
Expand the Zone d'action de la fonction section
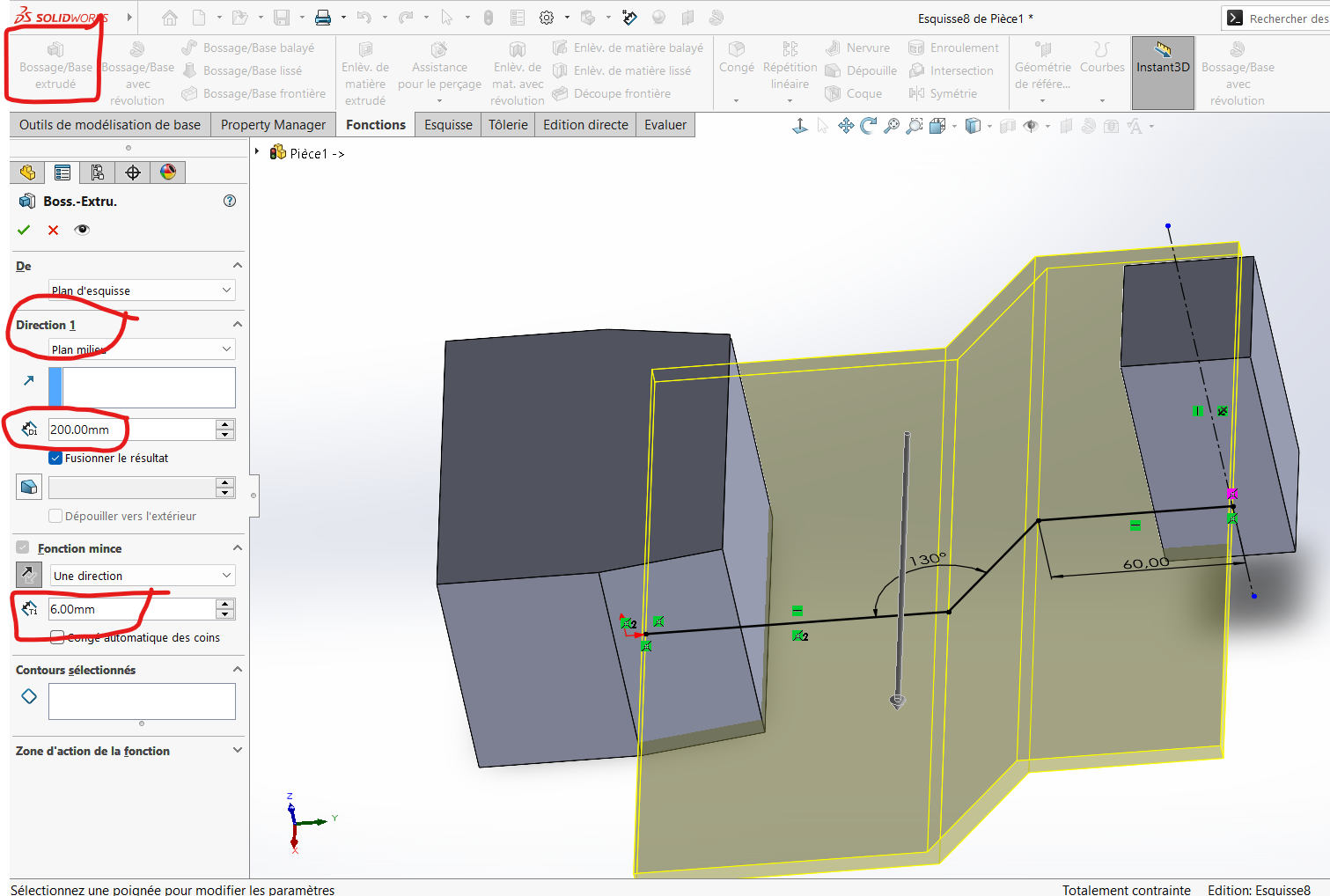(x=237, y=750)
